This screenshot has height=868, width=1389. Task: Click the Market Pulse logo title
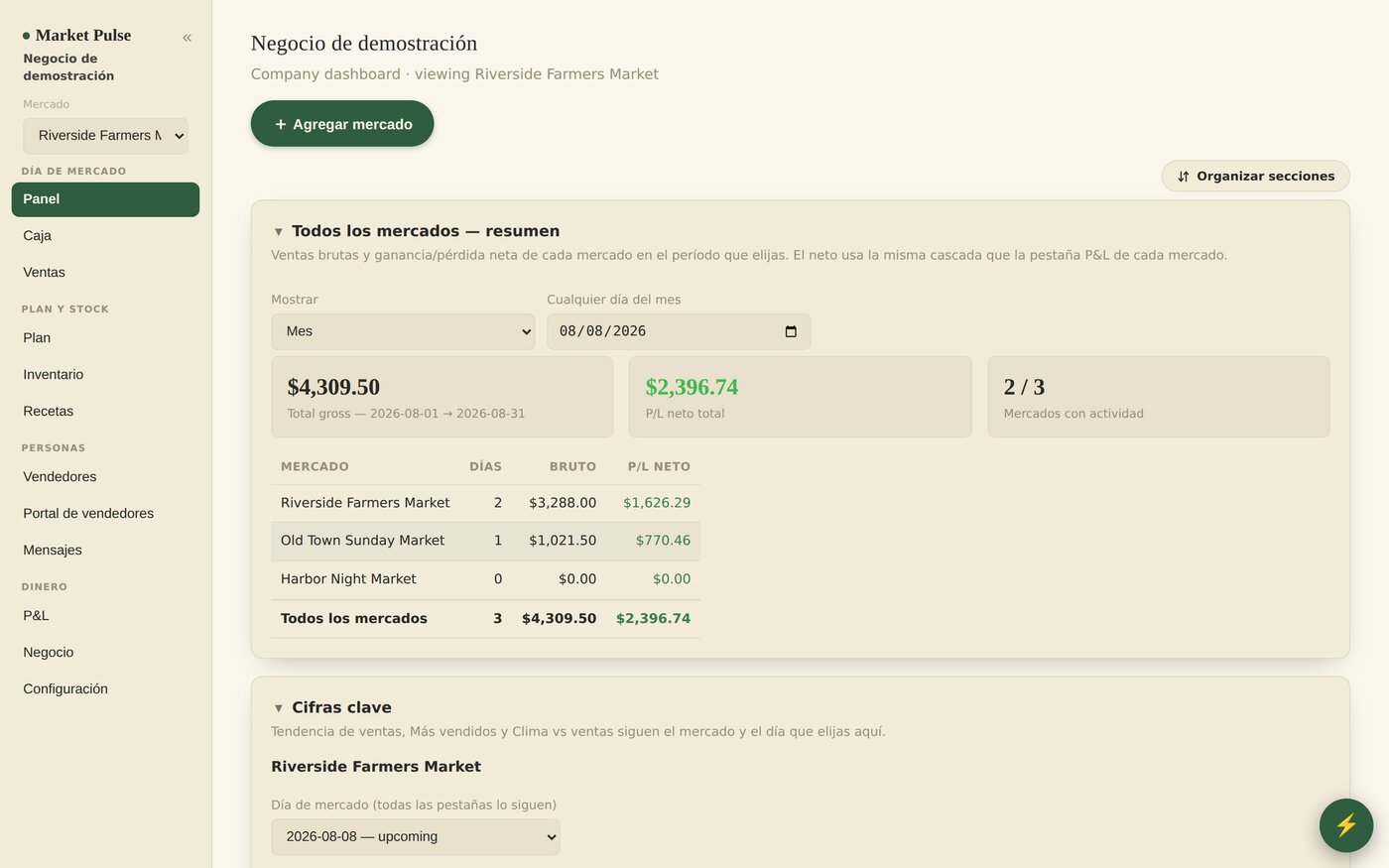pyautogui.click(x=83, y=36)
